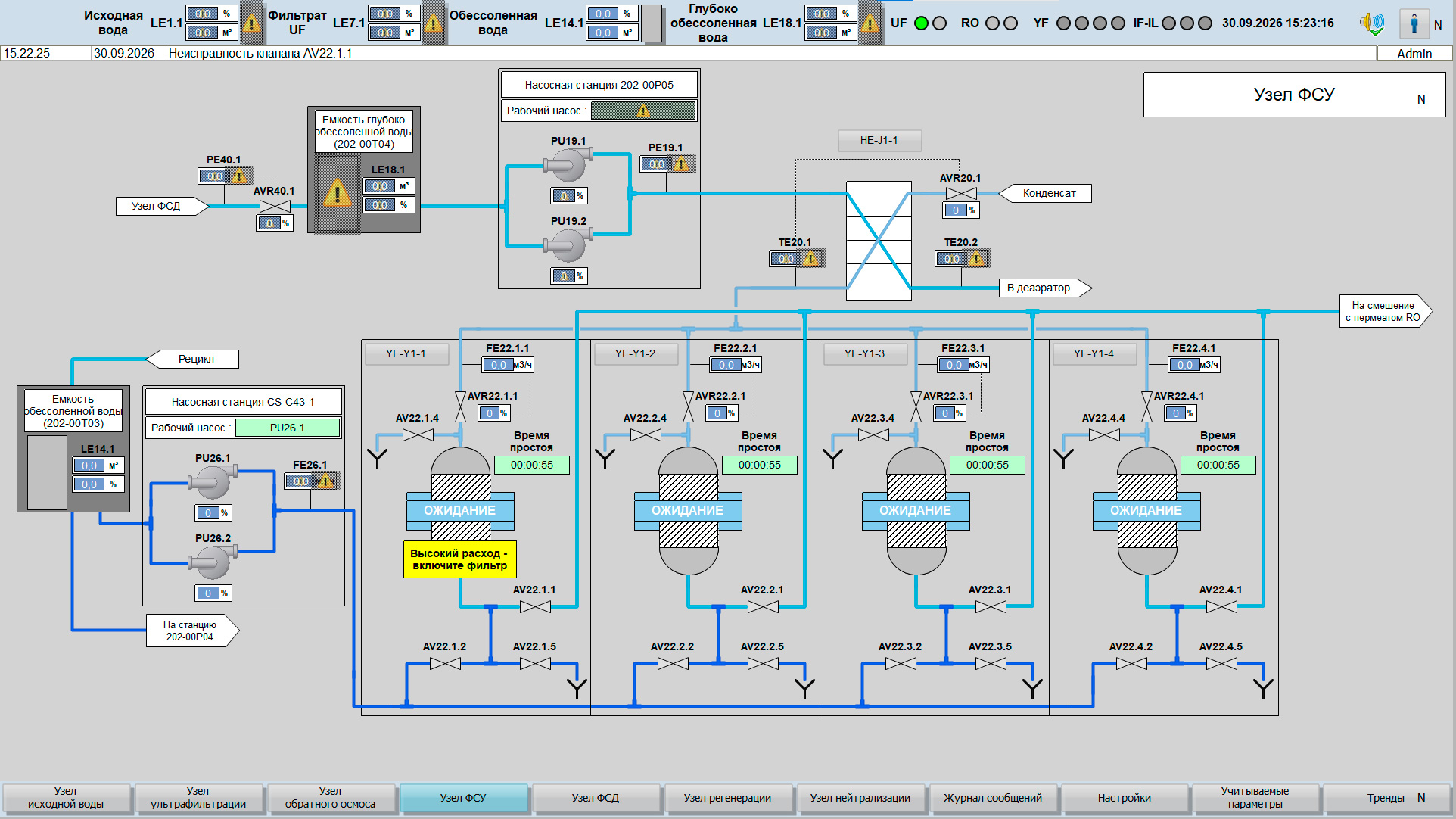Click valve AVR40.1 symbol
Viewport: 1456px width, 819px height.
(275, 206)
